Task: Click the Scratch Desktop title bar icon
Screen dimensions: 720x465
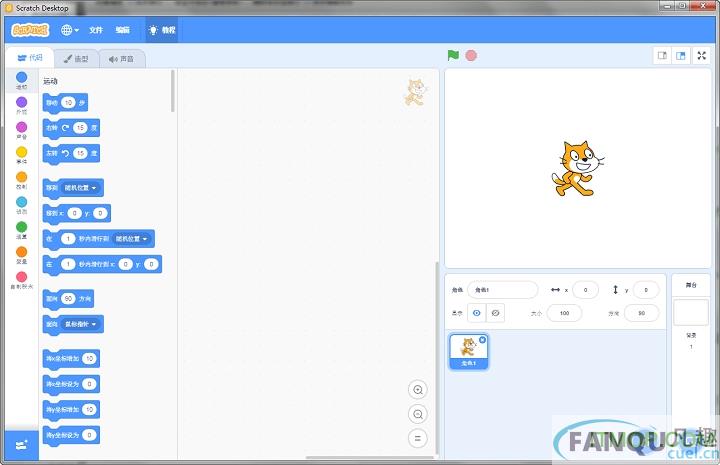Action: click(x=9, y=8)
